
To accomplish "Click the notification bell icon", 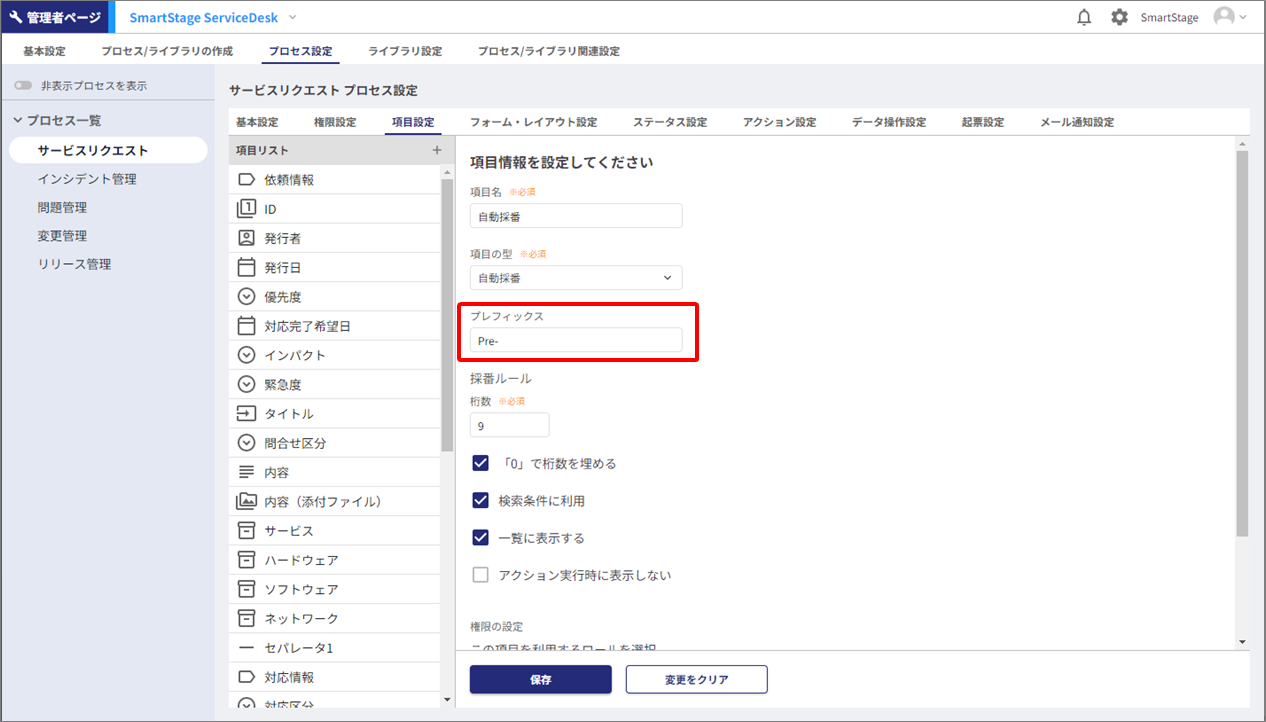I will click(x=1084, y=17).
